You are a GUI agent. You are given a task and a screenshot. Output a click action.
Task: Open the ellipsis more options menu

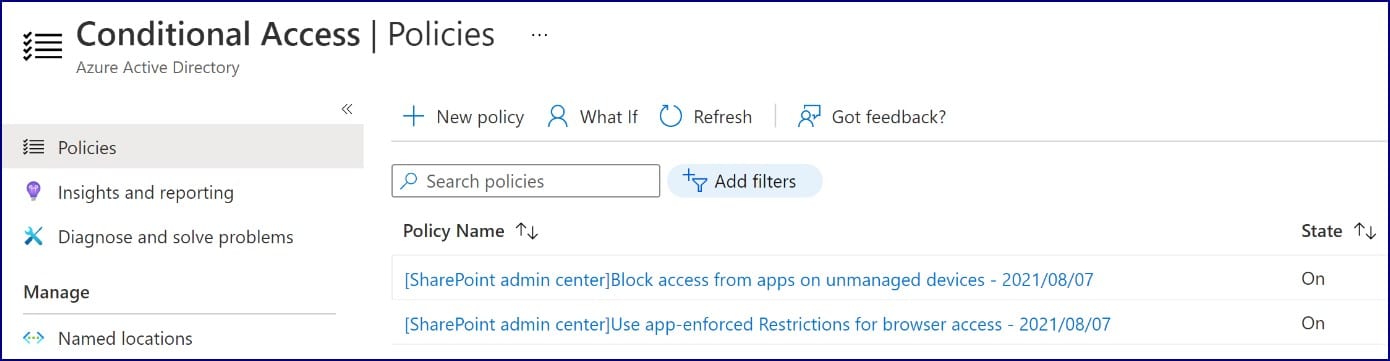coord(540,34)
